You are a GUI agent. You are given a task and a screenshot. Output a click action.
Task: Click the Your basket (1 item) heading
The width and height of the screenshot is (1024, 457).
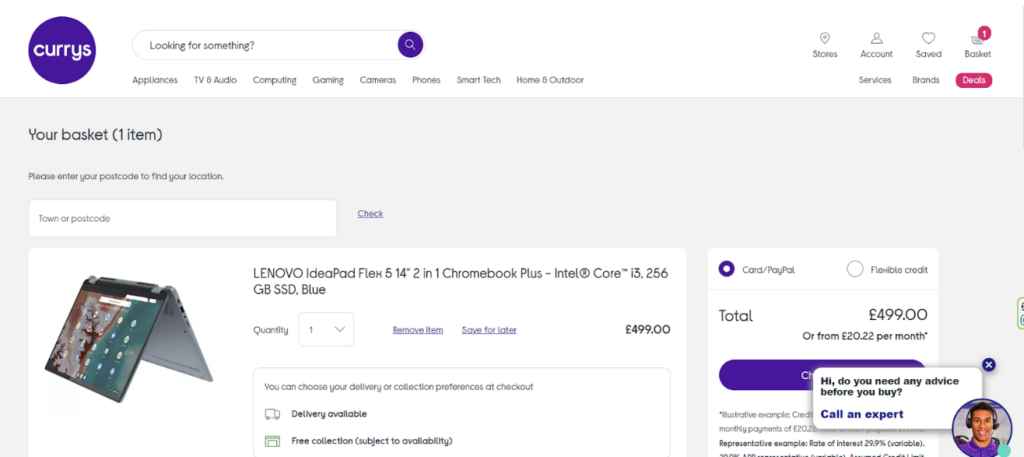(x=95, y=135)
